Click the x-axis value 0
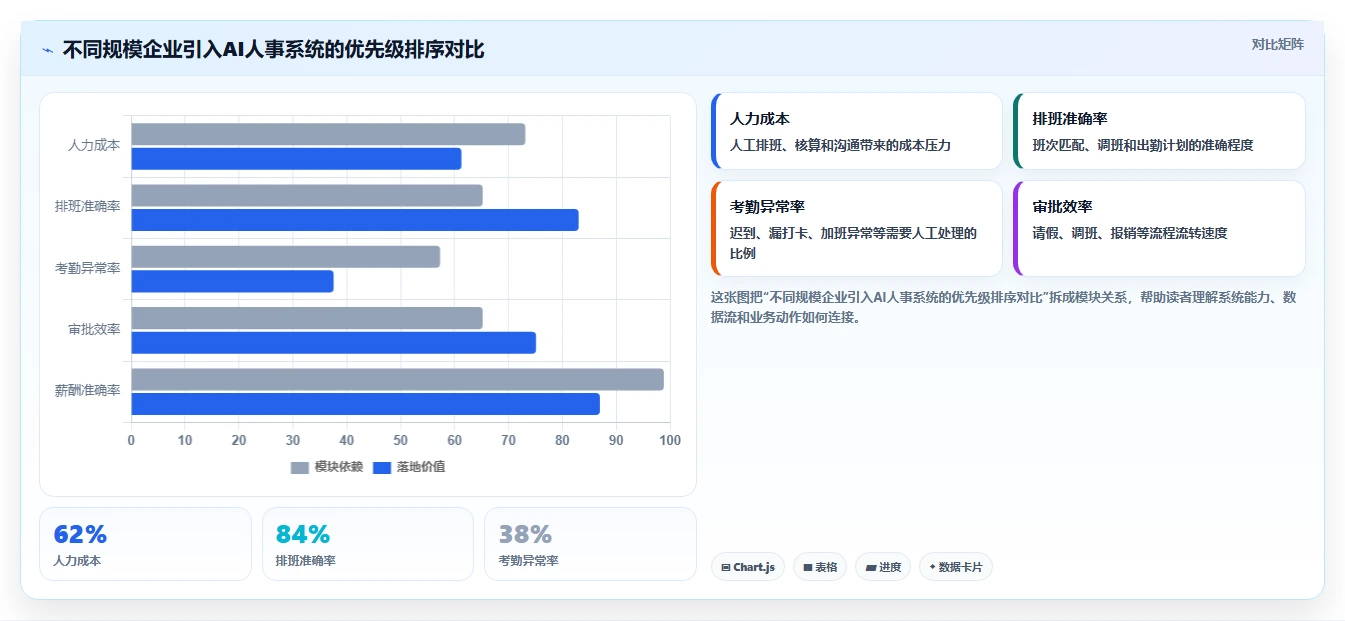 (x=131, y=440)
